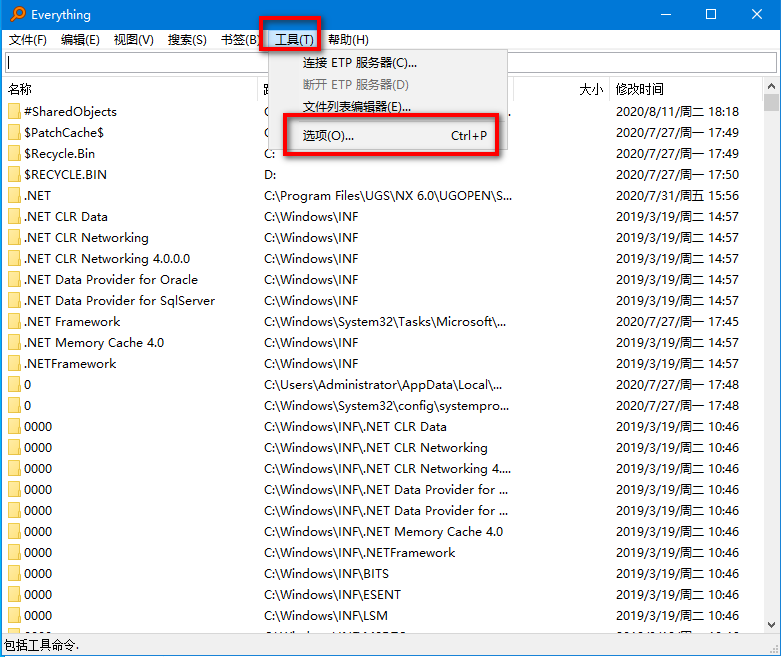Click date 2020/7/27/周一 17:45
Viewport: 781px width, 657px height.
point(677,322)
